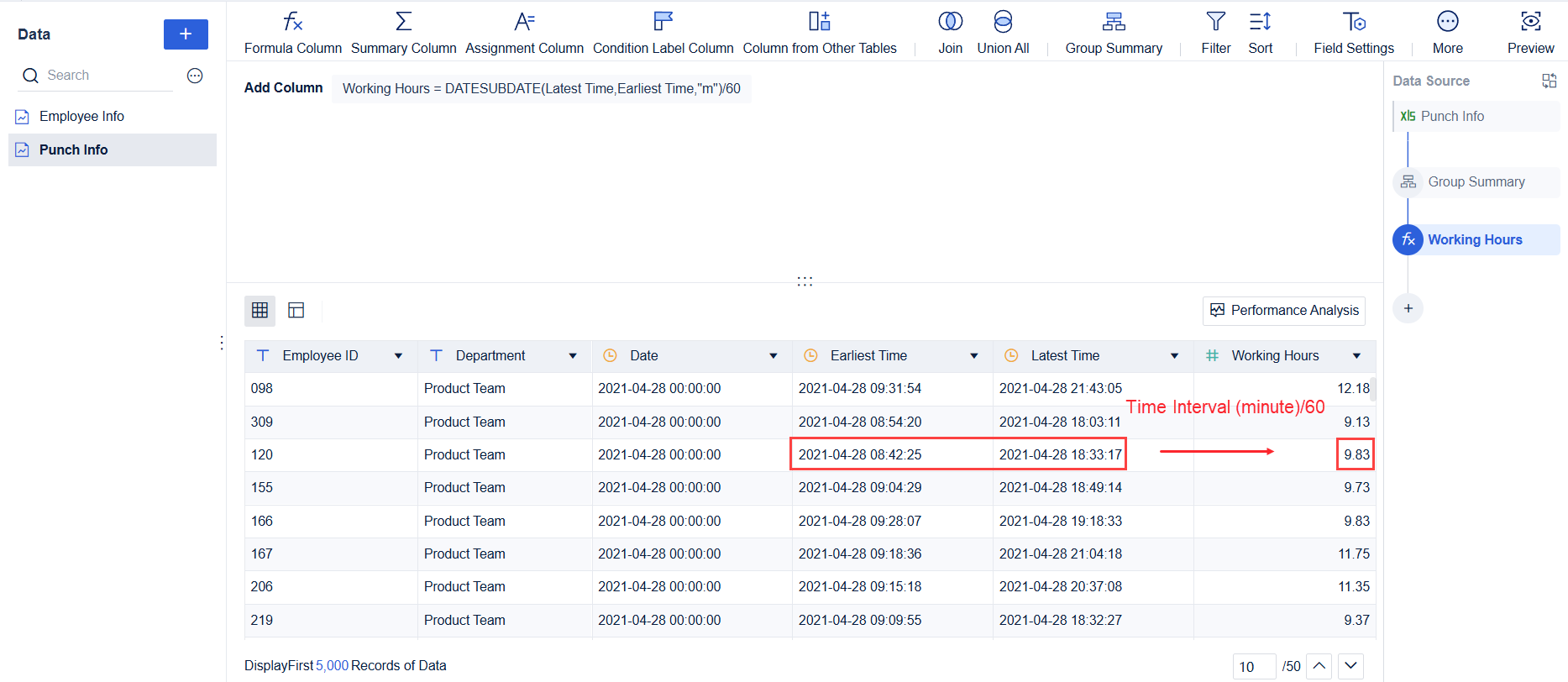1568x682 pixels.
Task: Add a new step with plus icon
Action: point(1408,308)
